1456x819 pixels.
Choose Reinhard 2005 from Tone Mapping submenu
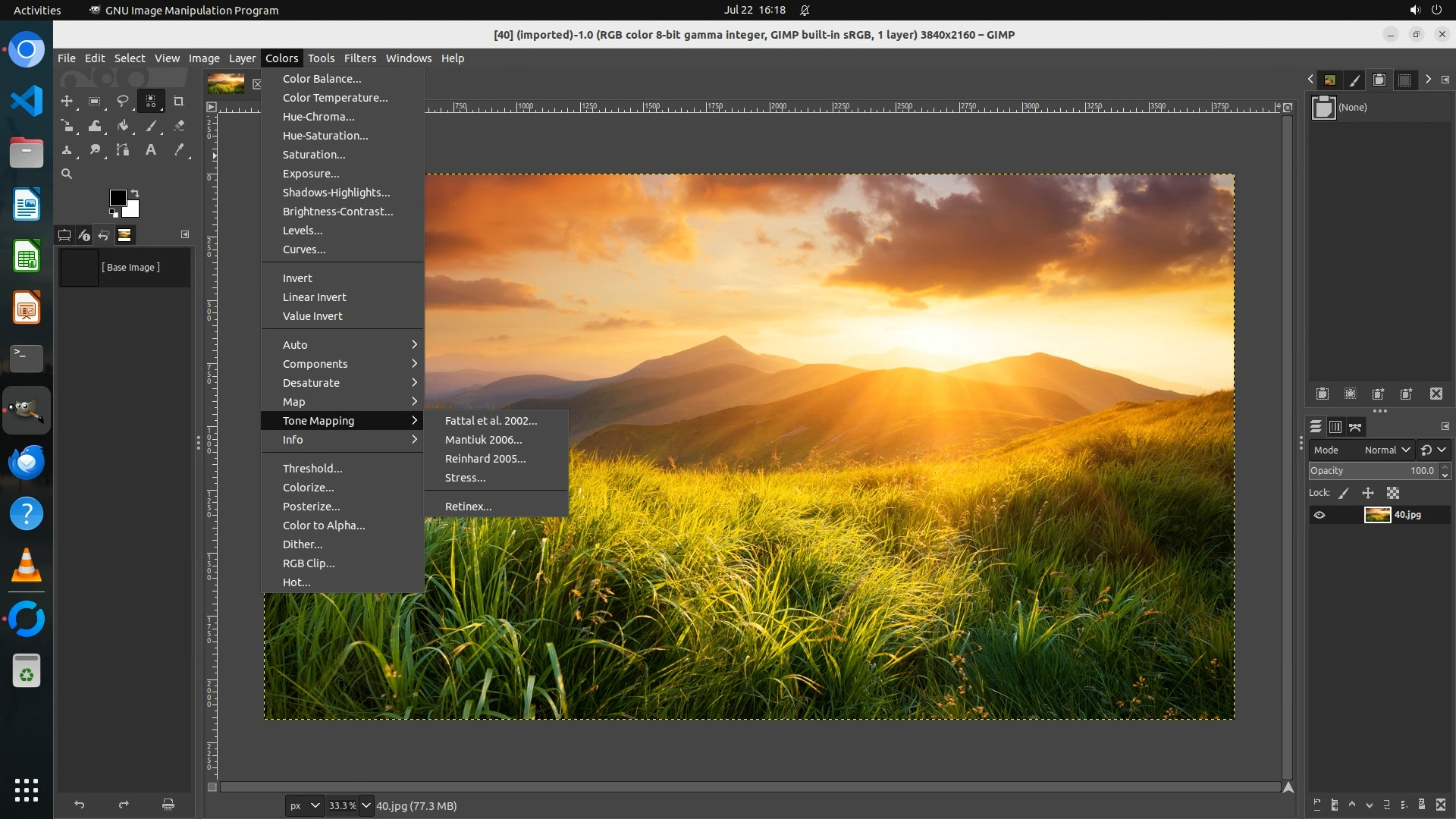click(485, 459)
